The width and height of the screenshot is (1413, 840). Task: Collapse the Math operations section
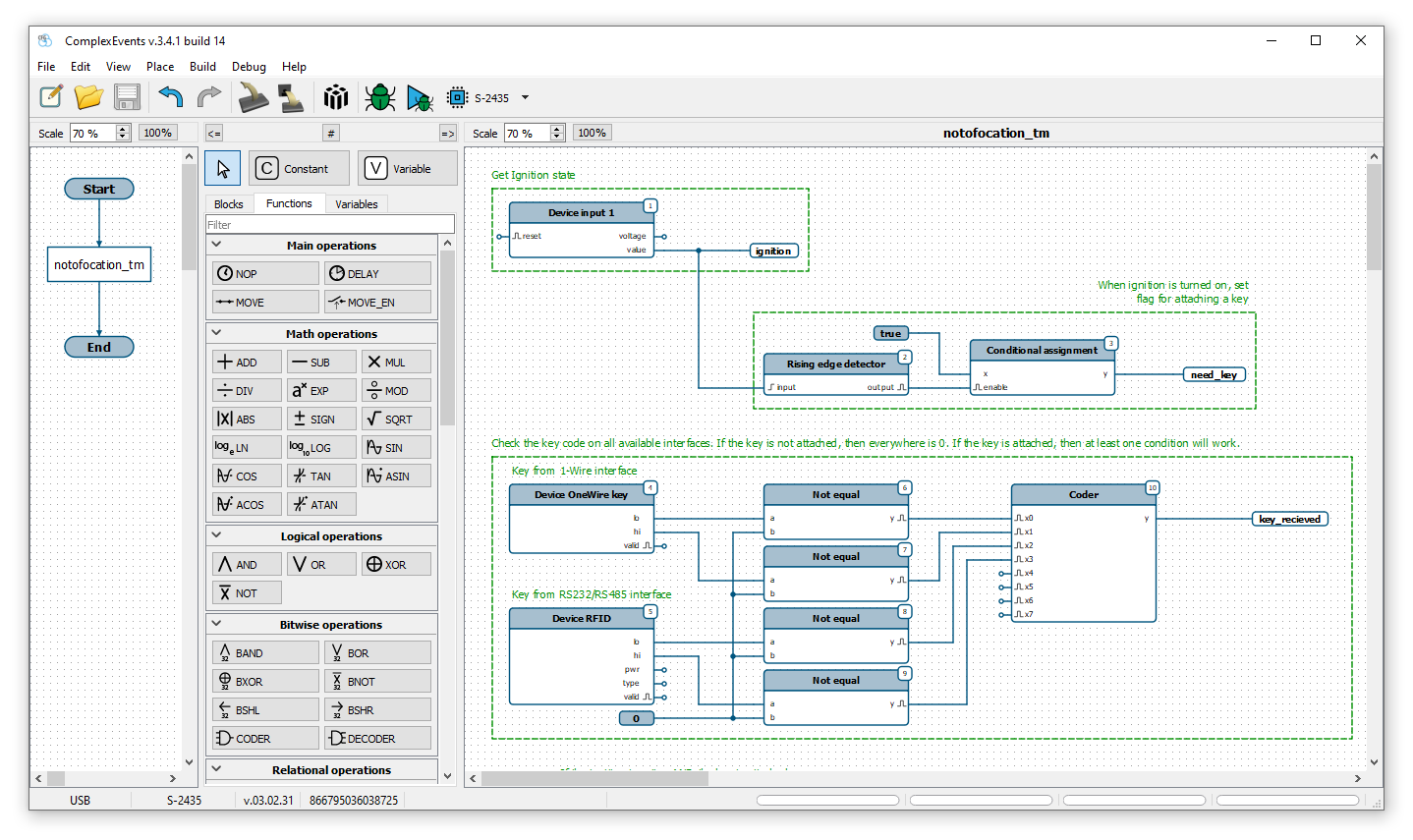pos(217,333)
